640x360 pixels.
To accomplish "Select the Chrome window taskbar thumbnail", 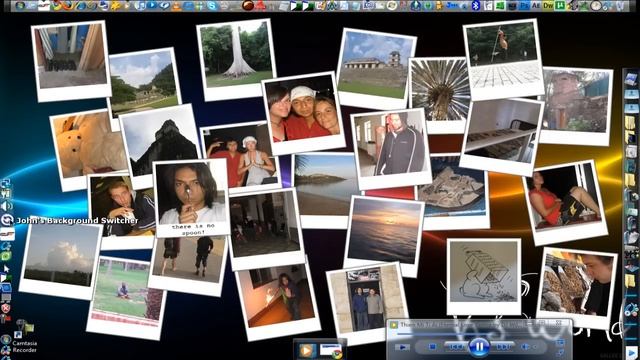I will (331, 351).
